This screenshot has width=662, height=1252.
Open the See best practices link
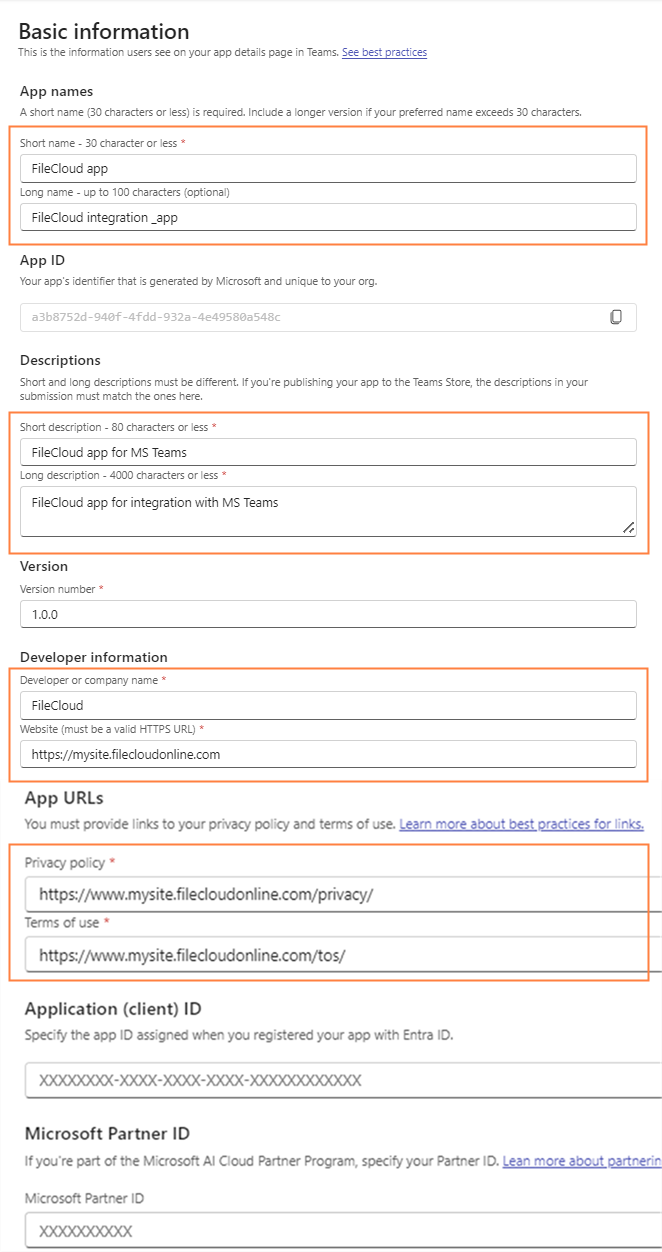[x=384, y=52]
